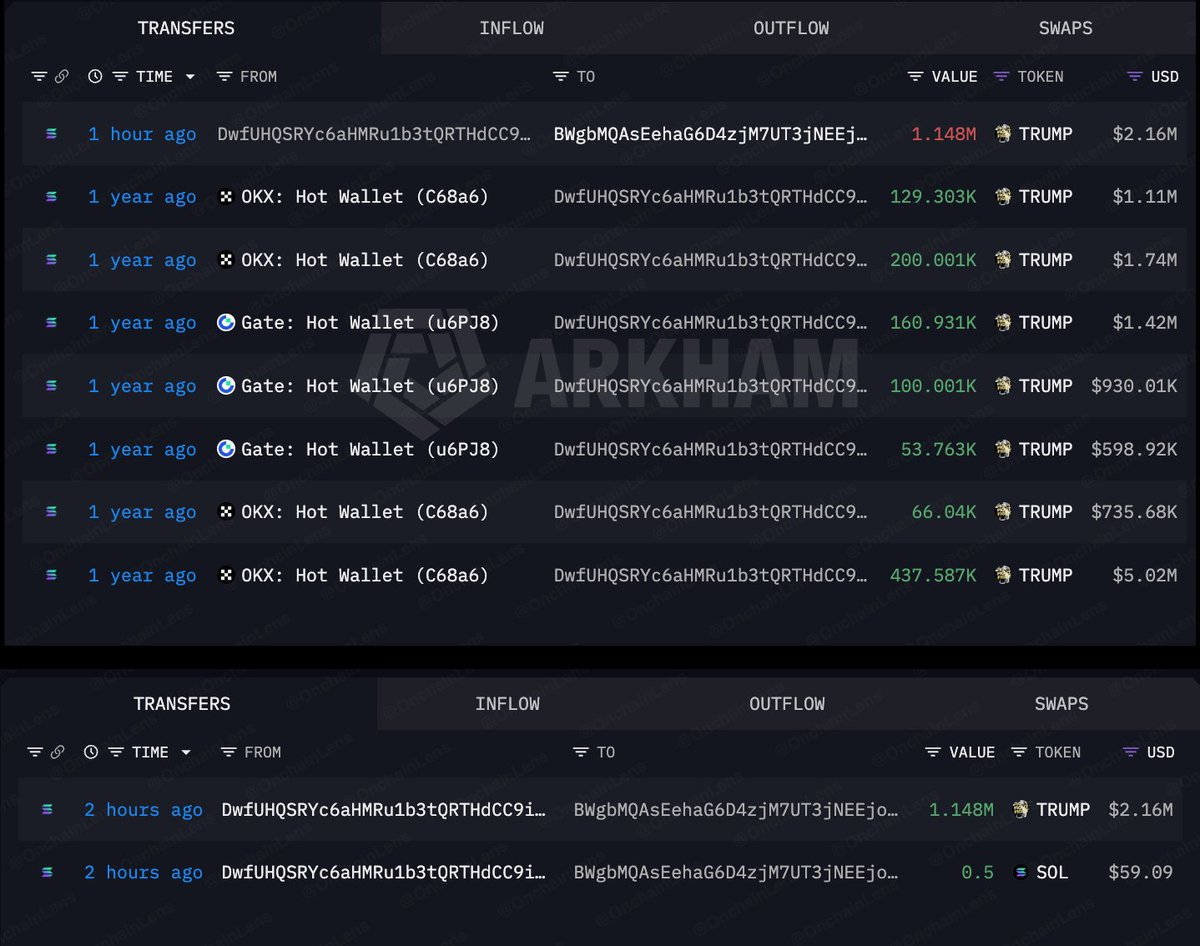Open BWgbMQAs recipient address on the '1 hour ago' row
Viewport: 1200px width, 946px height.
711,134
